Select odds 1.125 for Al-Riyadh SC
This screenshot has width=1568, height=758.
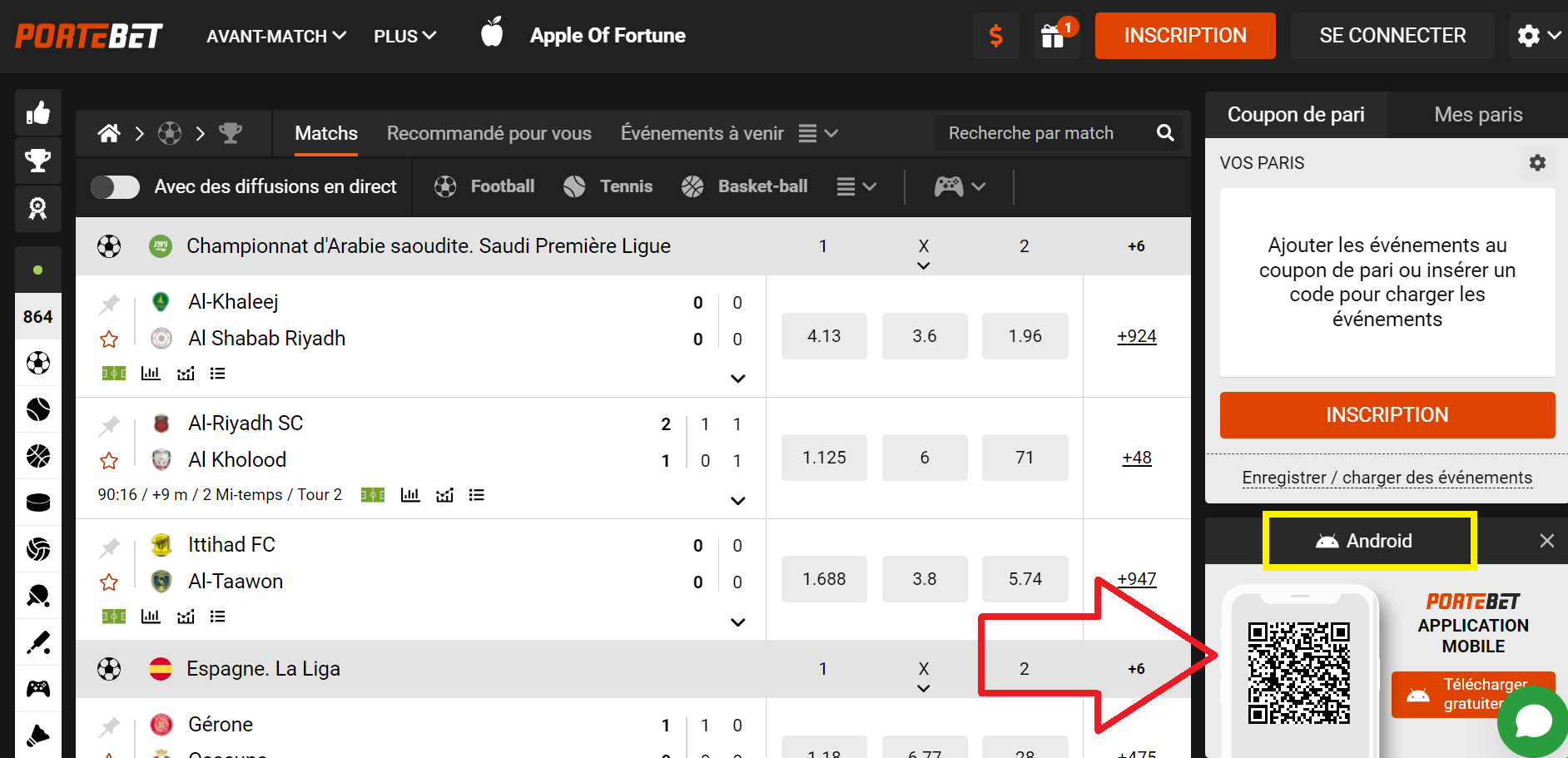824,458
